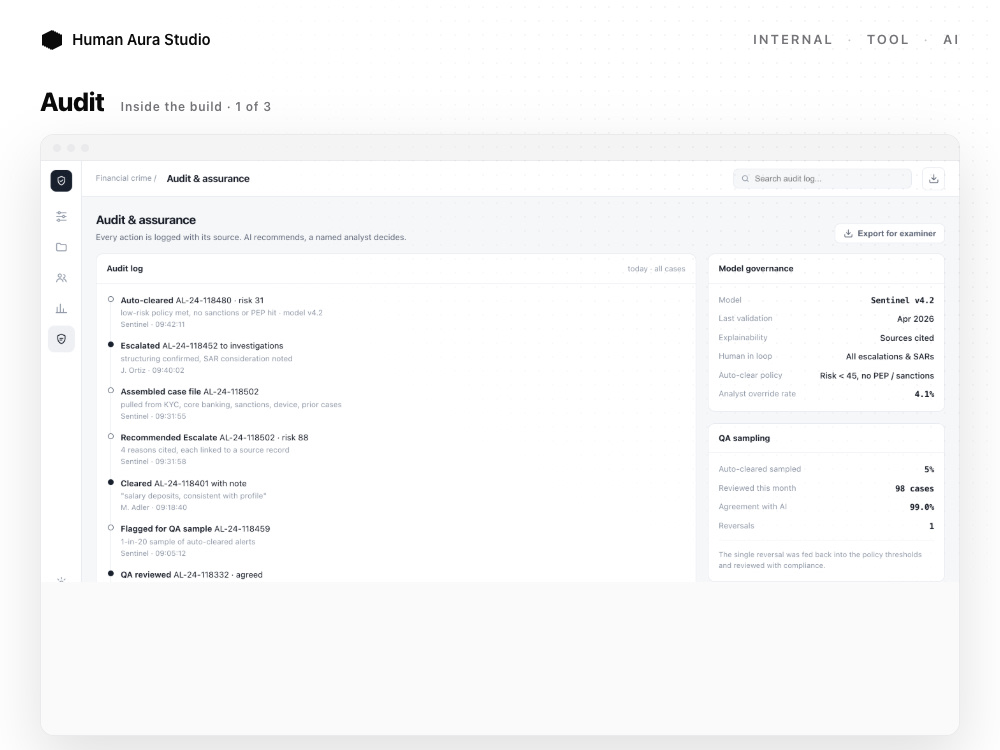Click the Reversals count of 1
Screen dimensions: 1000x750
(931, 526)
